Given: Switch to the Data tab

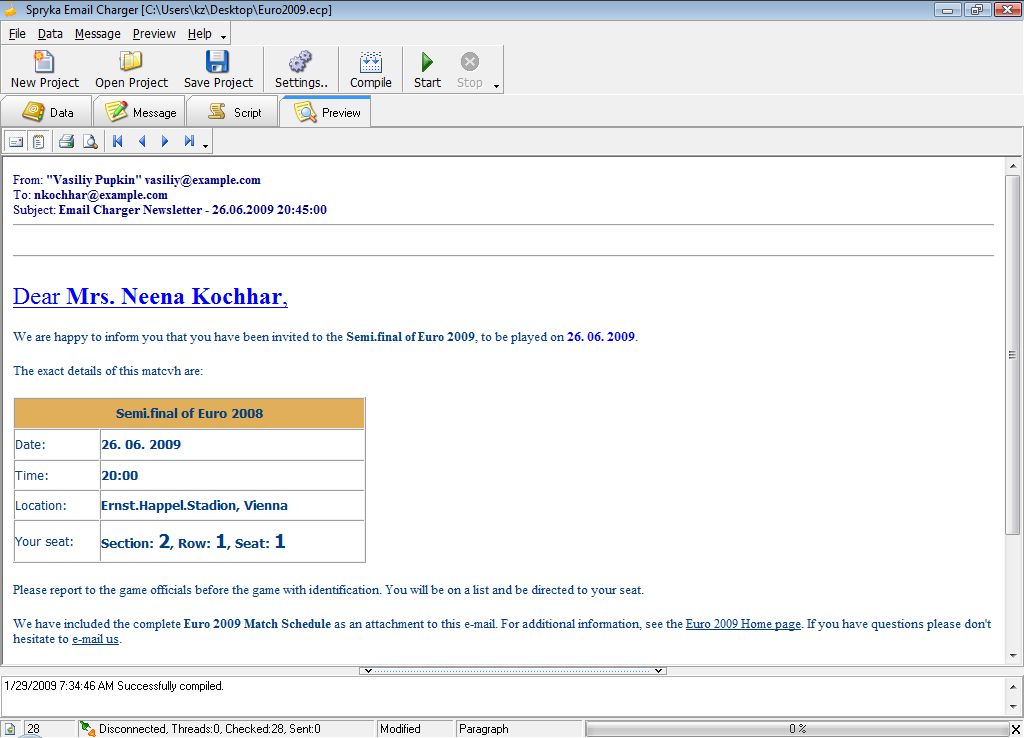Looking at the screenshot, I should click(x=46, y=112).
